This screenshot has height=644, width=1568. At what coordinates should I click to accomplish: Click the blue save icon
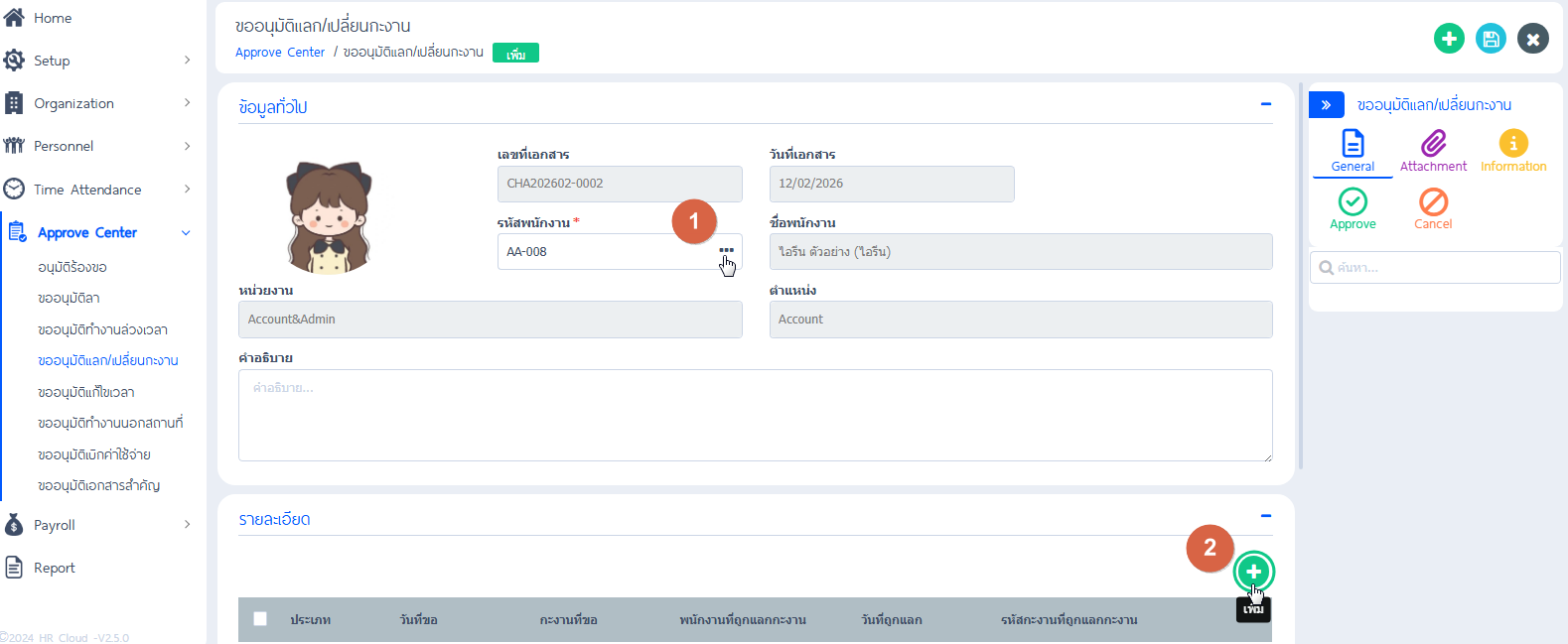click(1491, 39)
